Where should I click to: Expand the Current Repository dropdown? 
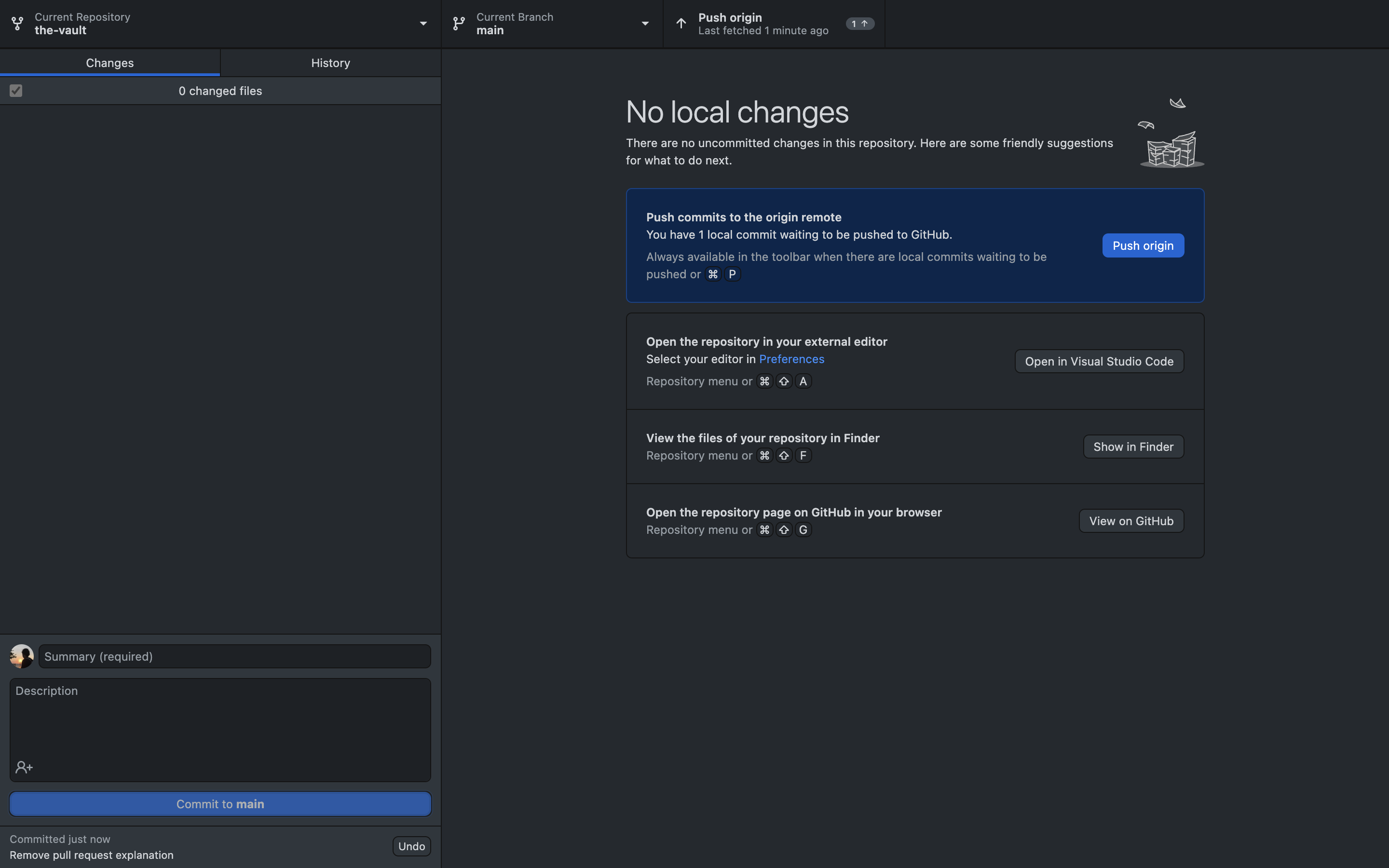click(x=423, y=24)
